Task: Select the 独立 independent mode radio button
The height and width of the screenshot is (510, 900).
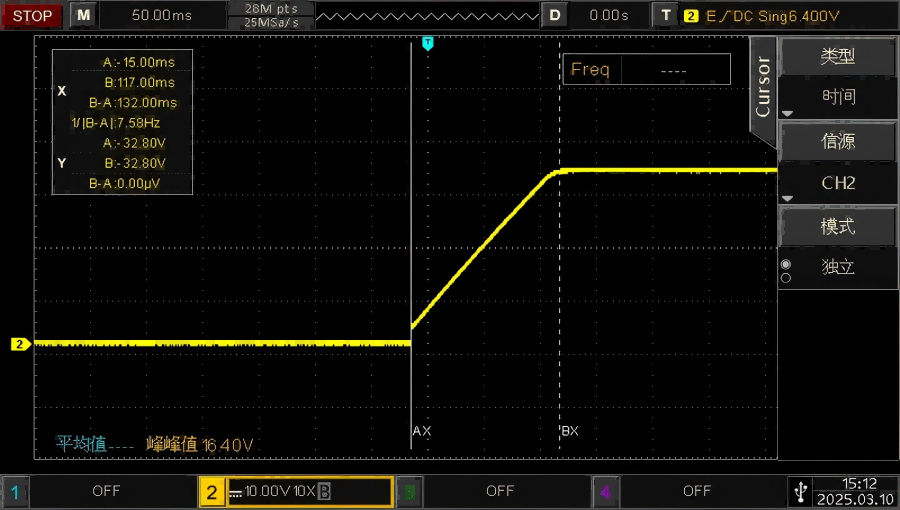Action: 785,265
